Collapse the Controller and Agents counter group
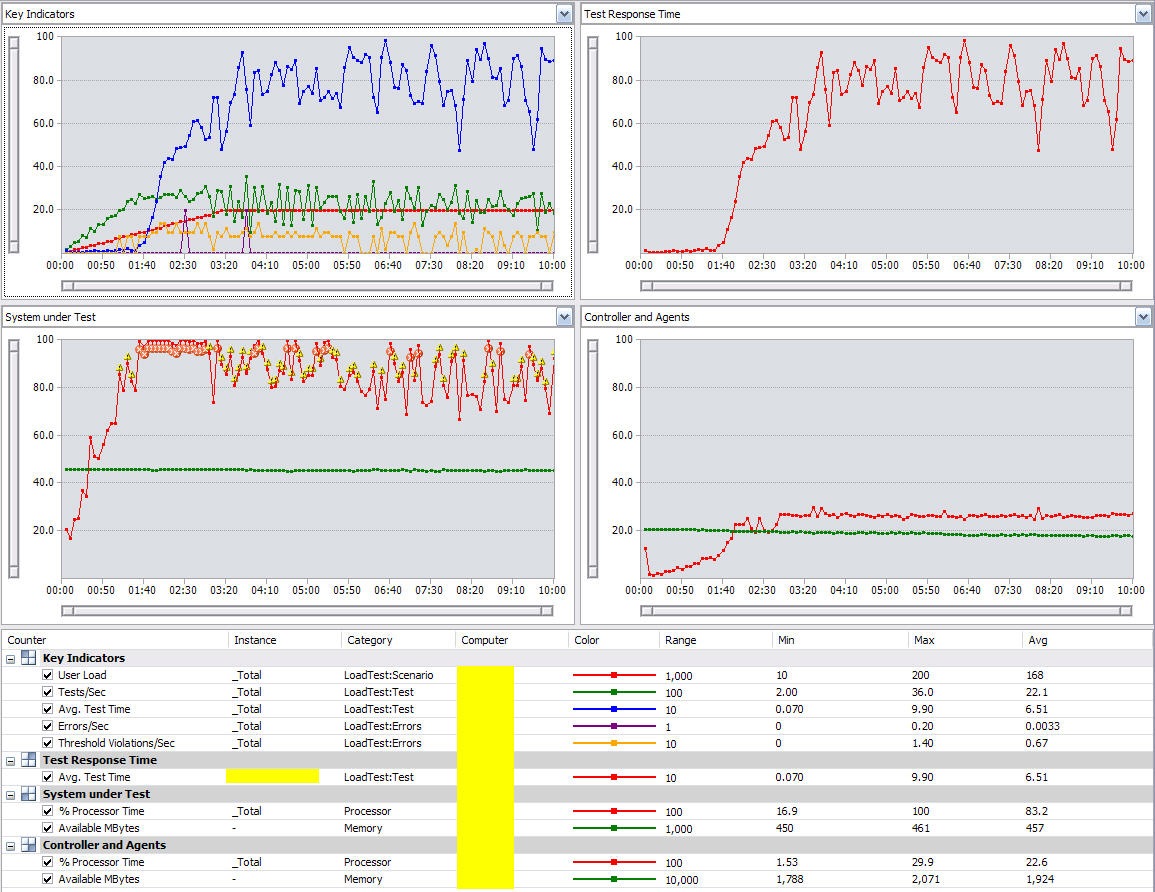The height and width of the screenshot is (892, 1155). (10, 846)
